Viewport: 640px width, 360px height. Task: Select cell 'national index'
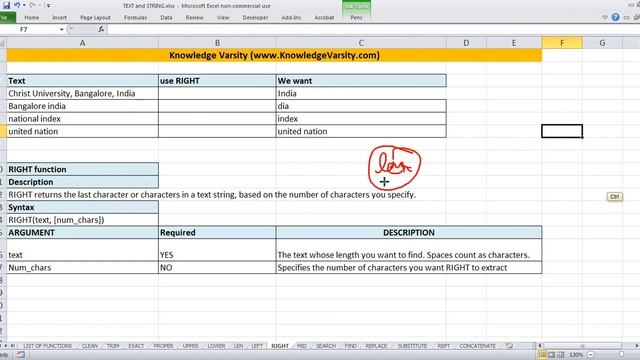[82, 119]
